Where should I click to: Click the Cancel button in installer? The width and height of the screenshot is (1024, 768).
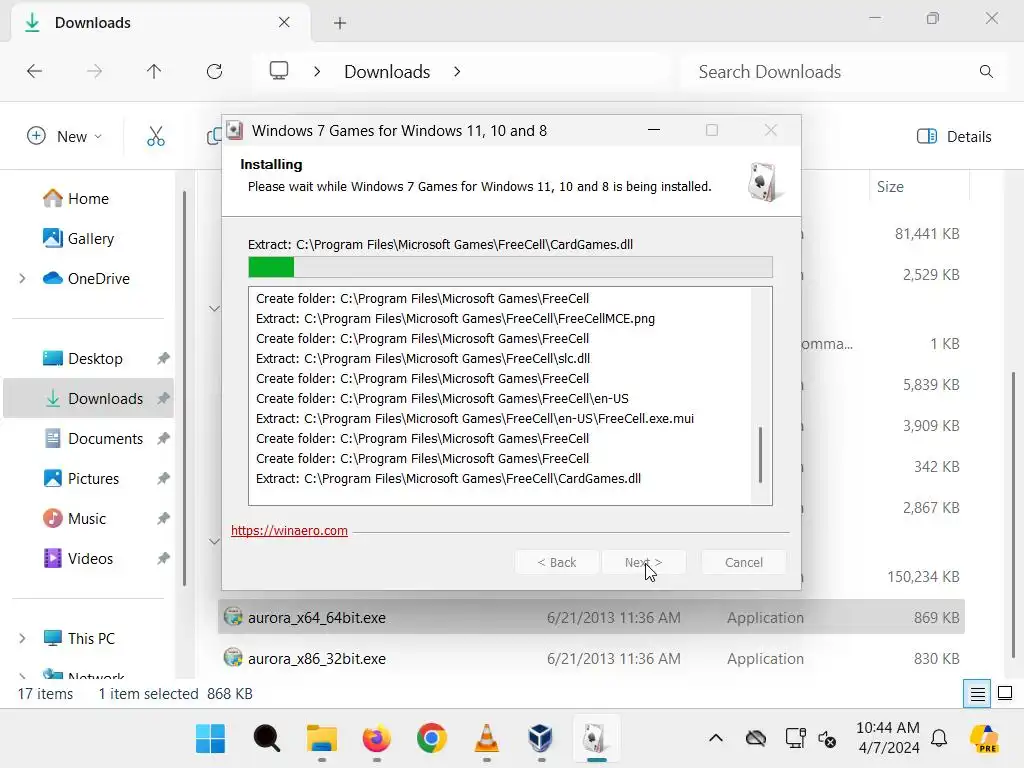(743, 562)
